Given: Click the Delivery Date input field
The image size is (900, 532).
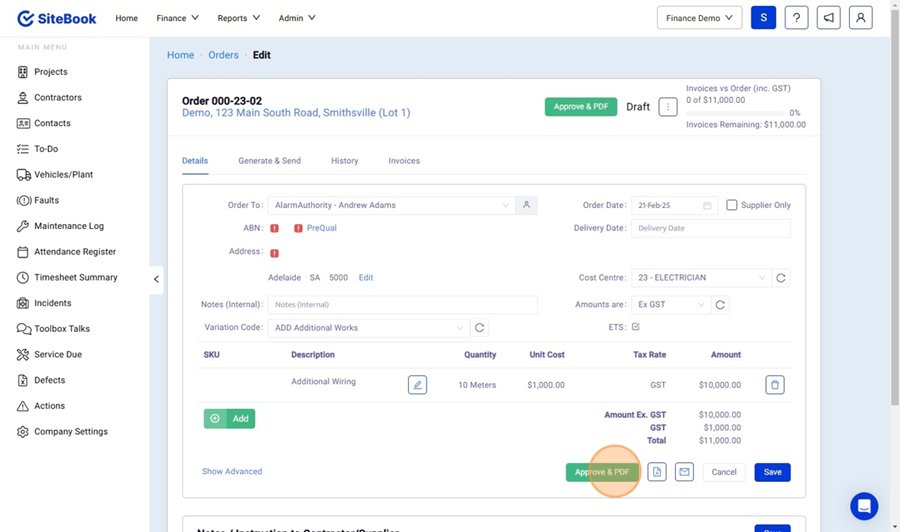Looking at the screenshot, I should tap(710, 228).
